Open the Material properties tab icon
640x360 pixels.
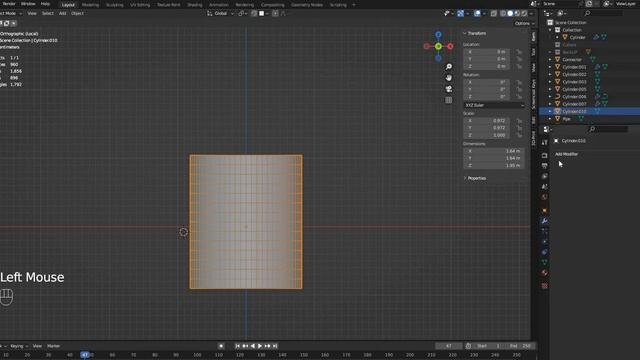coord(544,273)
